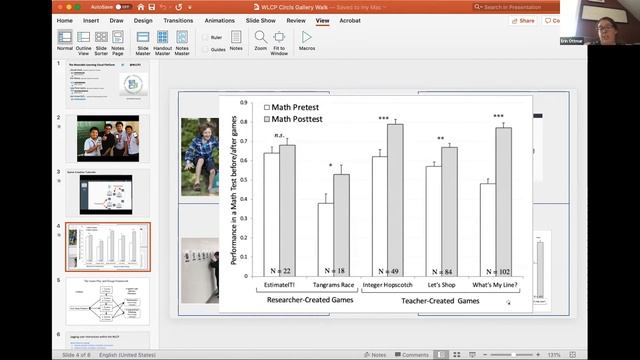Open the Insert tab

(91, 20)
